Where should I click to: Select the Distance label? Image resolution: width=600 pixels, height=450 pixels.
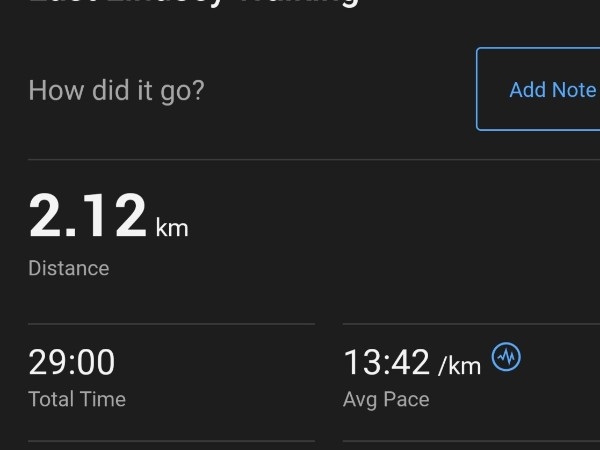click(x=69, y=268)
